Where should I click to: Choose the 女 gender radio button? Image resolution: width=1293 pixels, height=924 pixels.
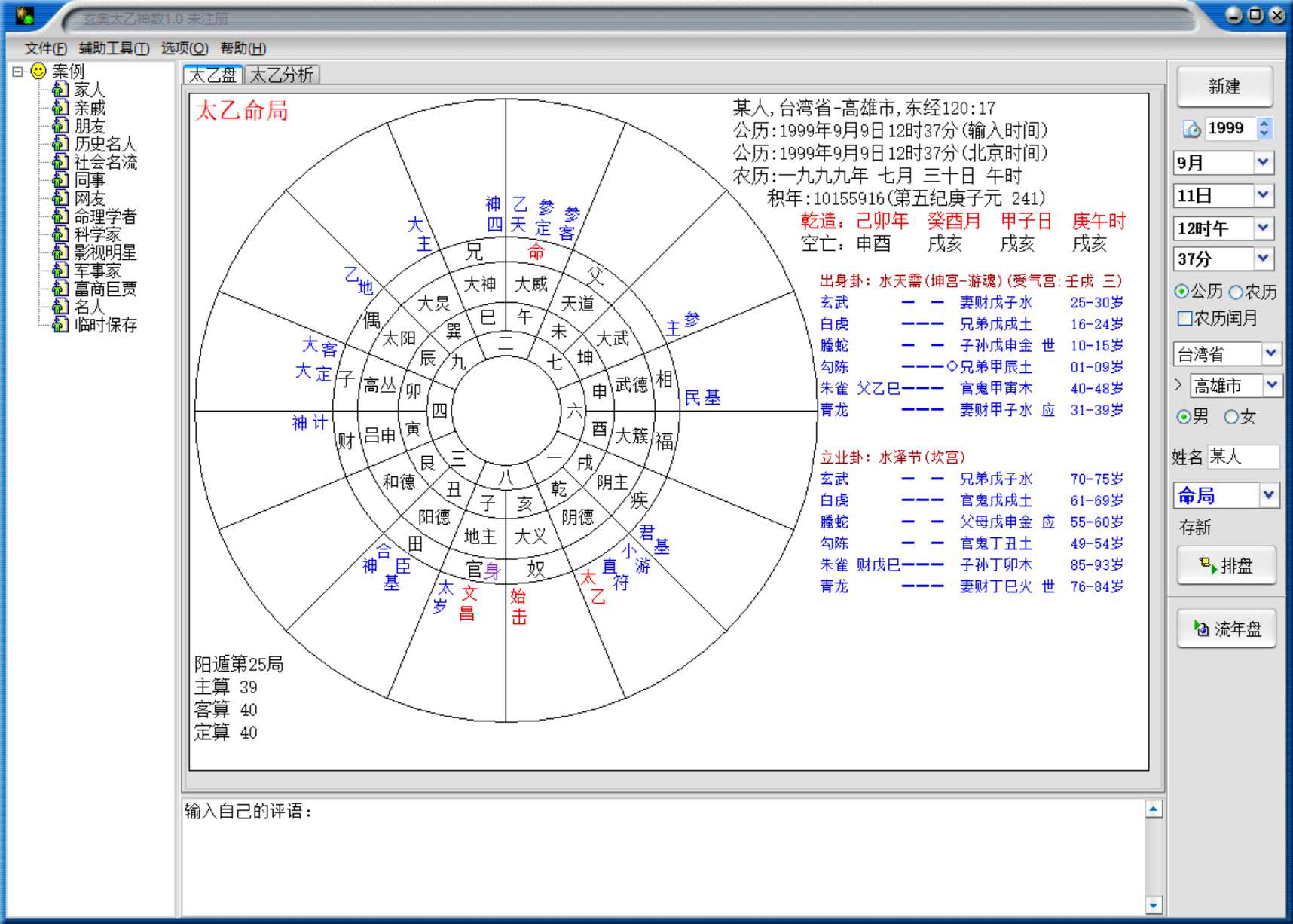click(1231, 417)
